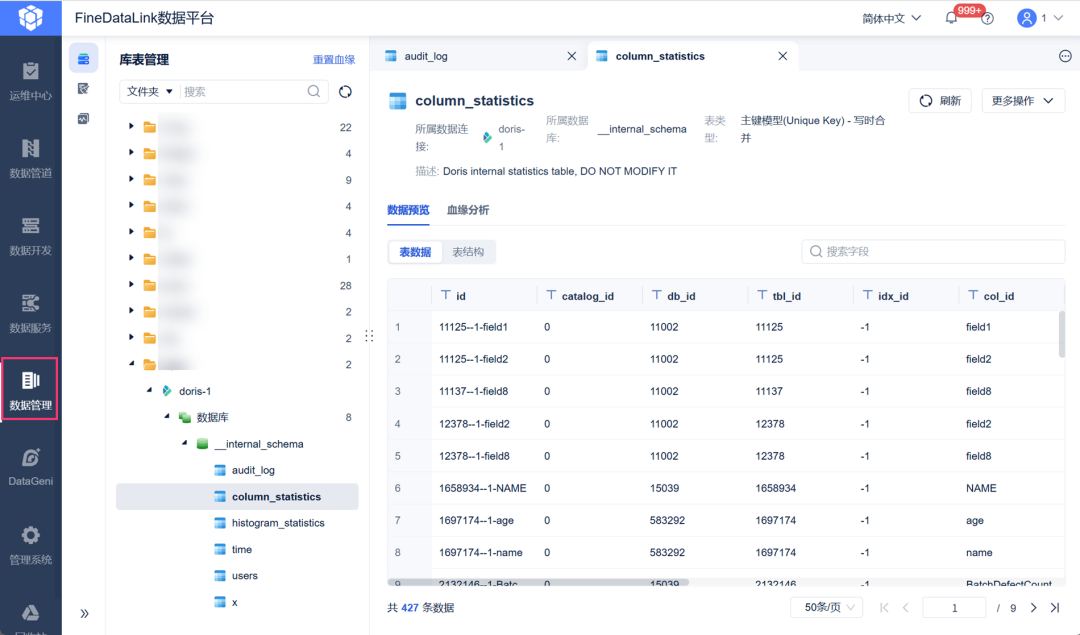Switch to 表结构 view
The image size is (1080, 635).
468,252
